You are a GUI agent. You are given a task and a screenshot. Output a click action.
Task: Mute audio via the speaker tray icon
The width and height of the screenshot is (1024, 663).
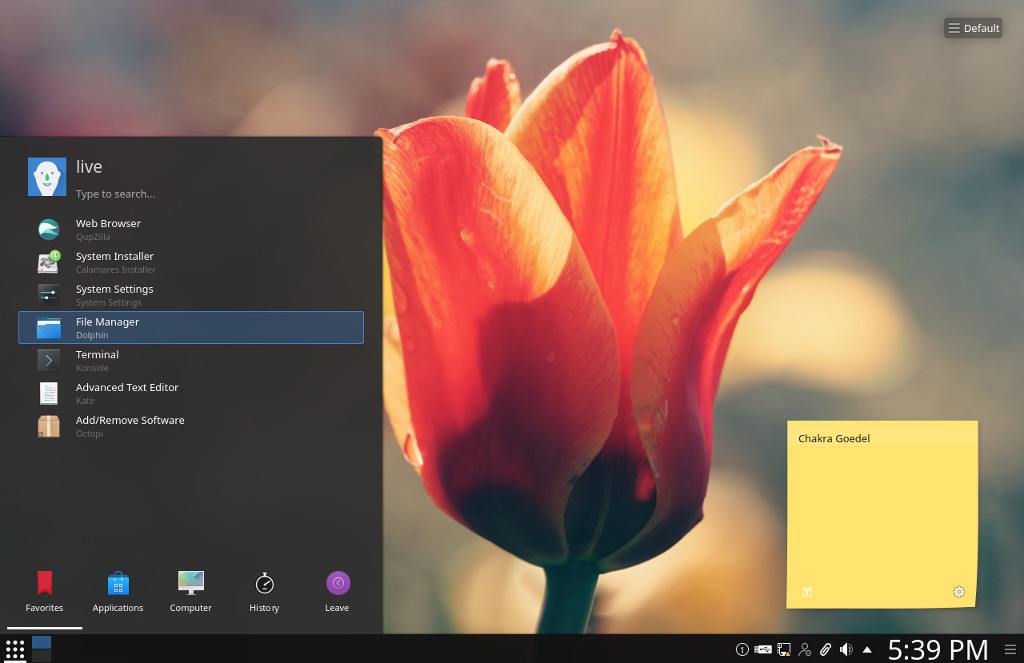click(x=846, y=649)
